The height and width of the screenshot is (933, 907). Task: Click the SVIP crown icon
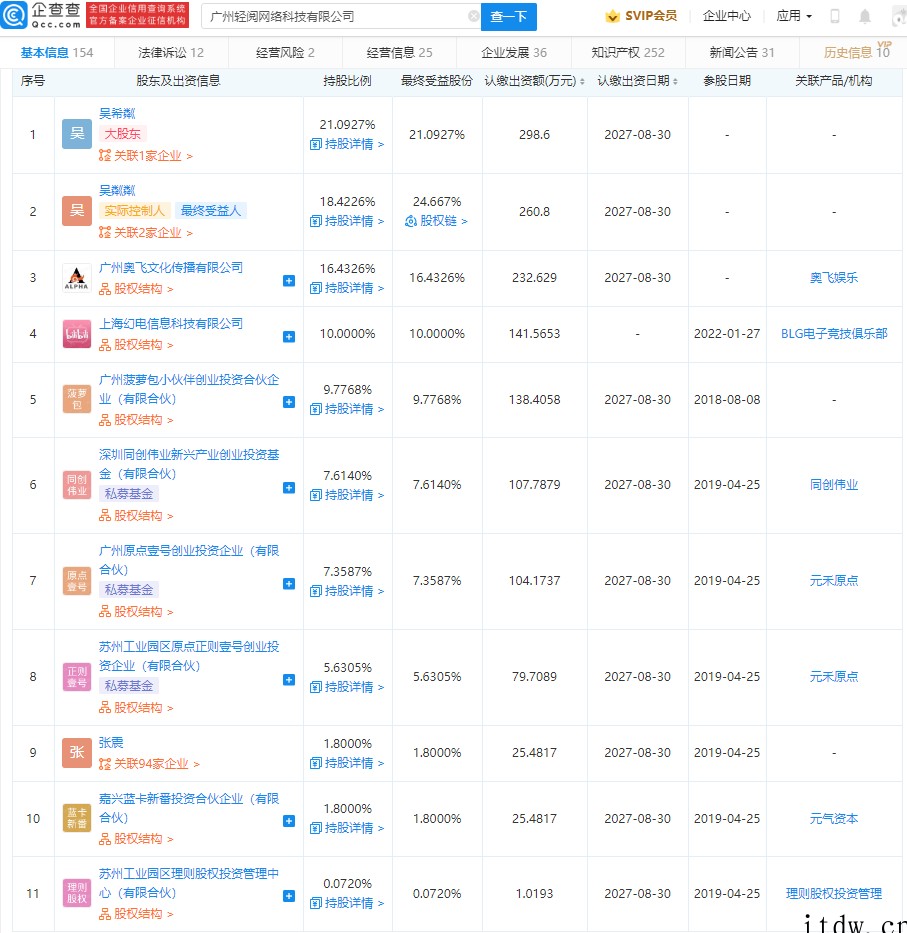point(612,16)
